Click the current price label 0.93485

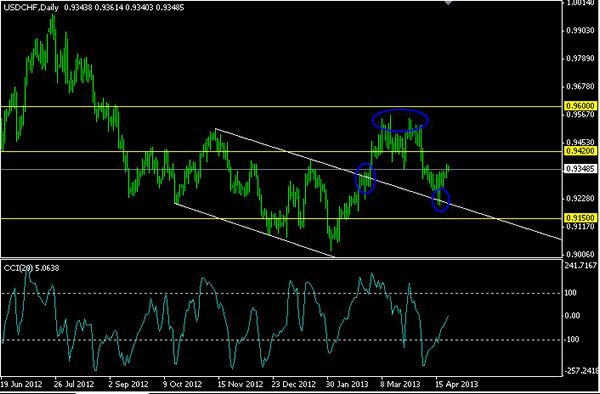coord(581,169)
